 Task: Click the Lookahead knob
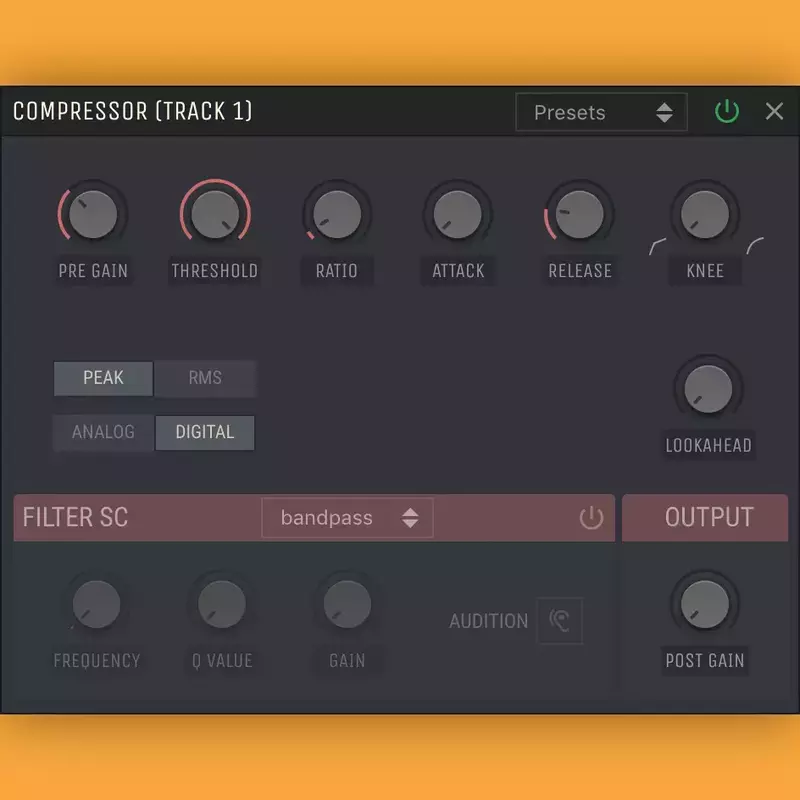708,389
